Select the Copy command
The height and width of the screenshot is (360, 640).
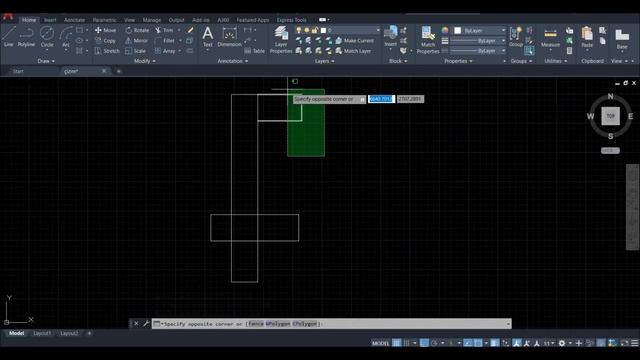click(105, 40)
